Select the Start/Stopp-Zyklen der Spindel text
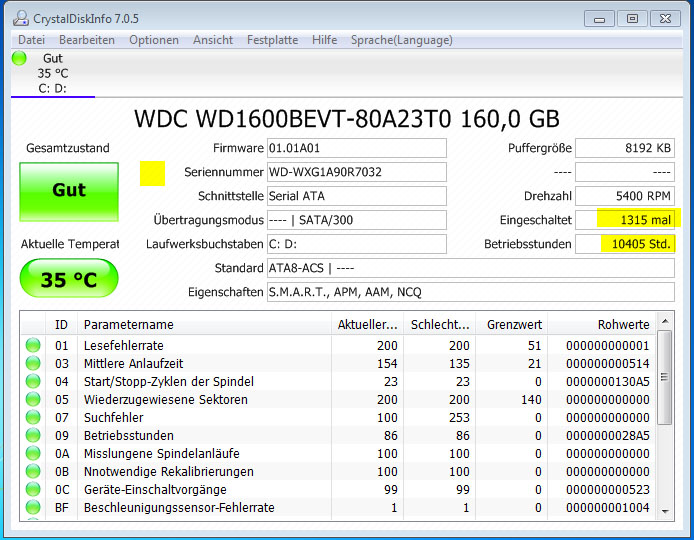 (x=169, y=382)
